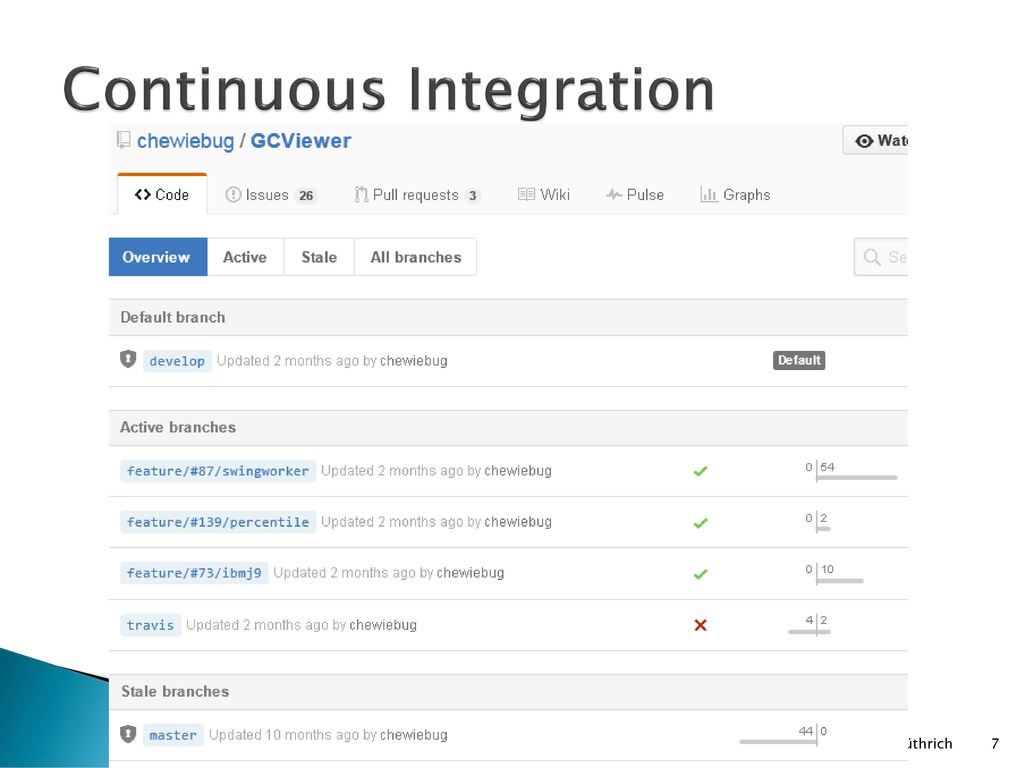
Task: Click the Issues count badge 26
Action: [306, 195]
